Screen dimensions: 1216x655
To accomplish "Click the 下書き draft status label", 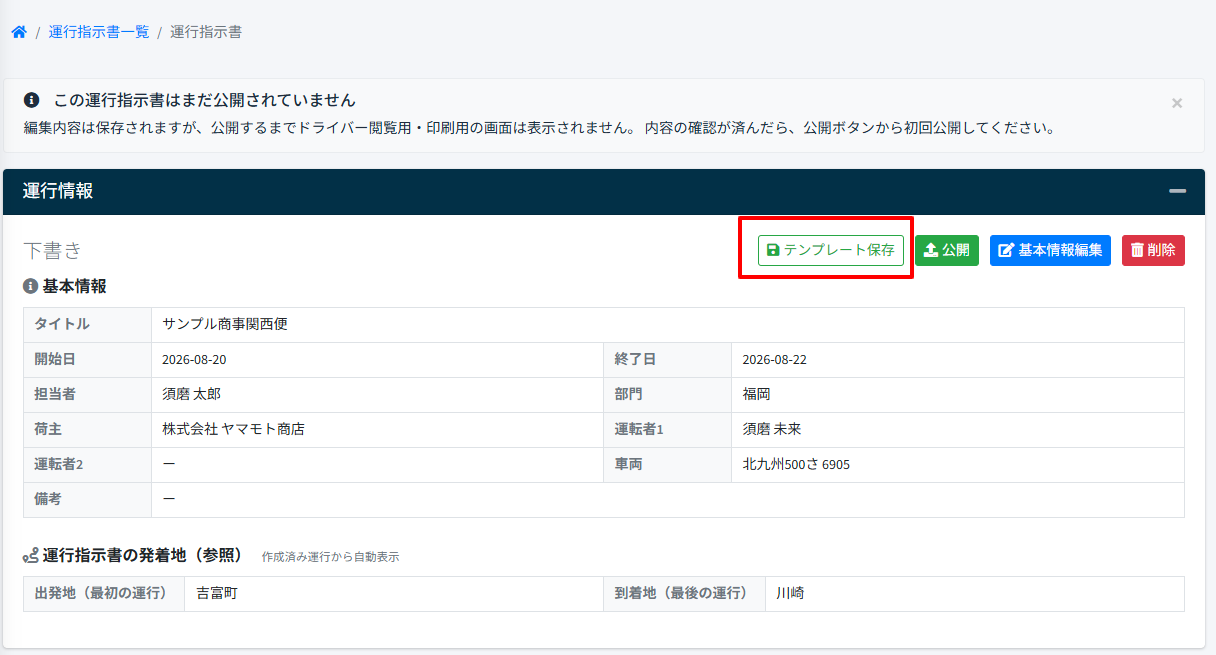I will [x=52, y=250].
